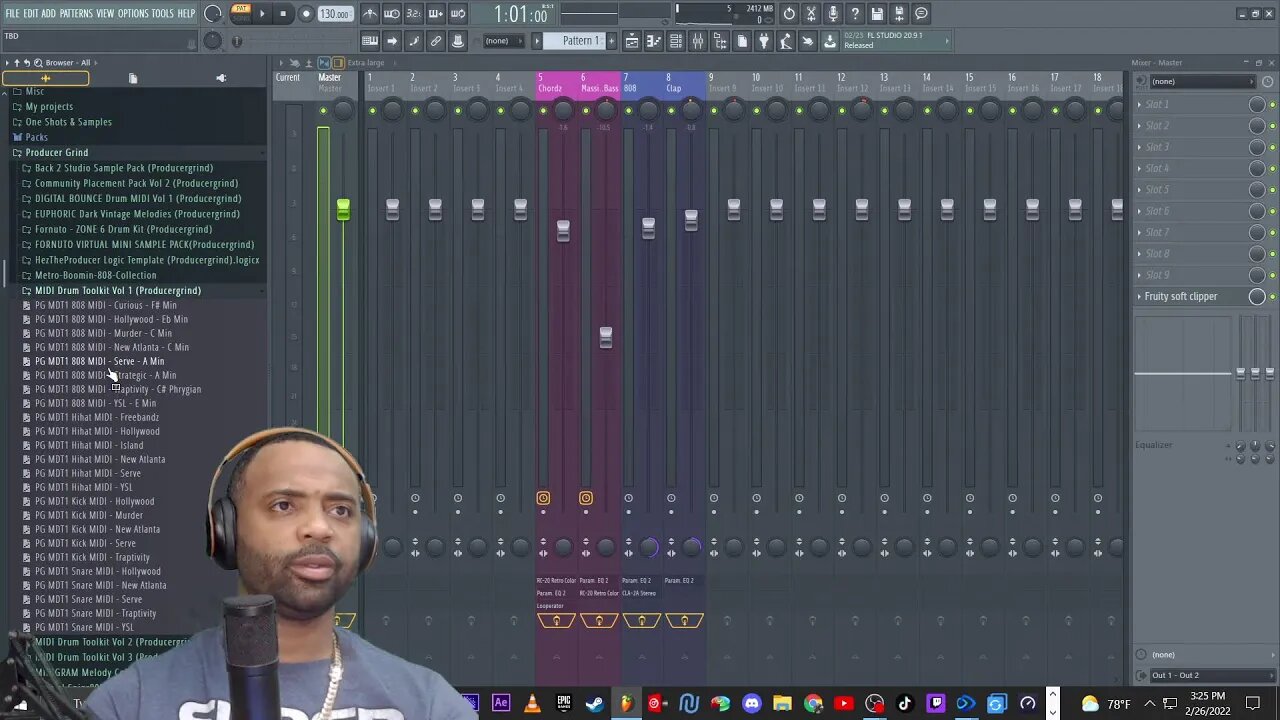
Task: Click the Massi..Bass volume fader
Action: point(605,337)
